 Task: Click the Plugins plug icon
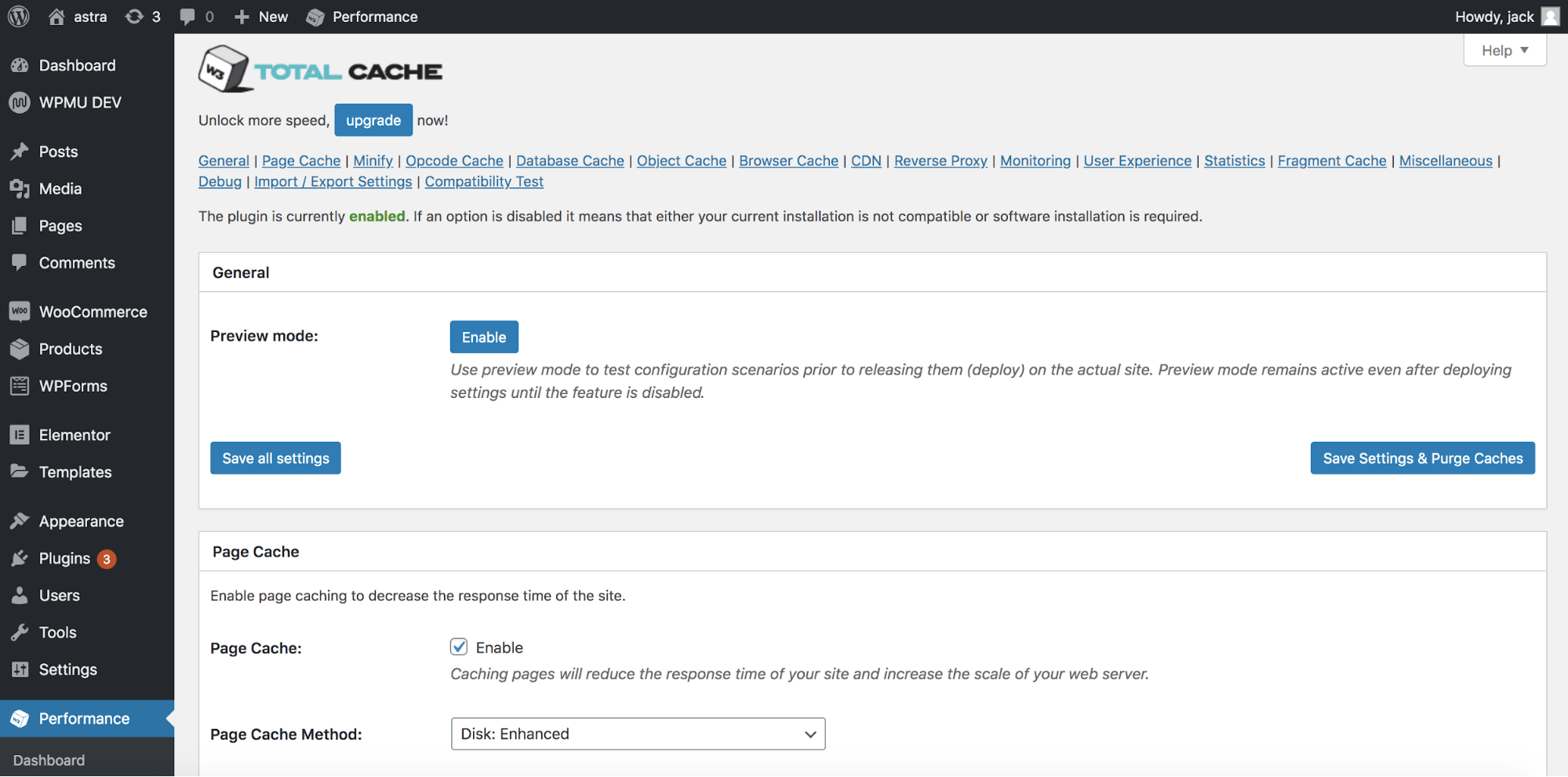(20, 558)
